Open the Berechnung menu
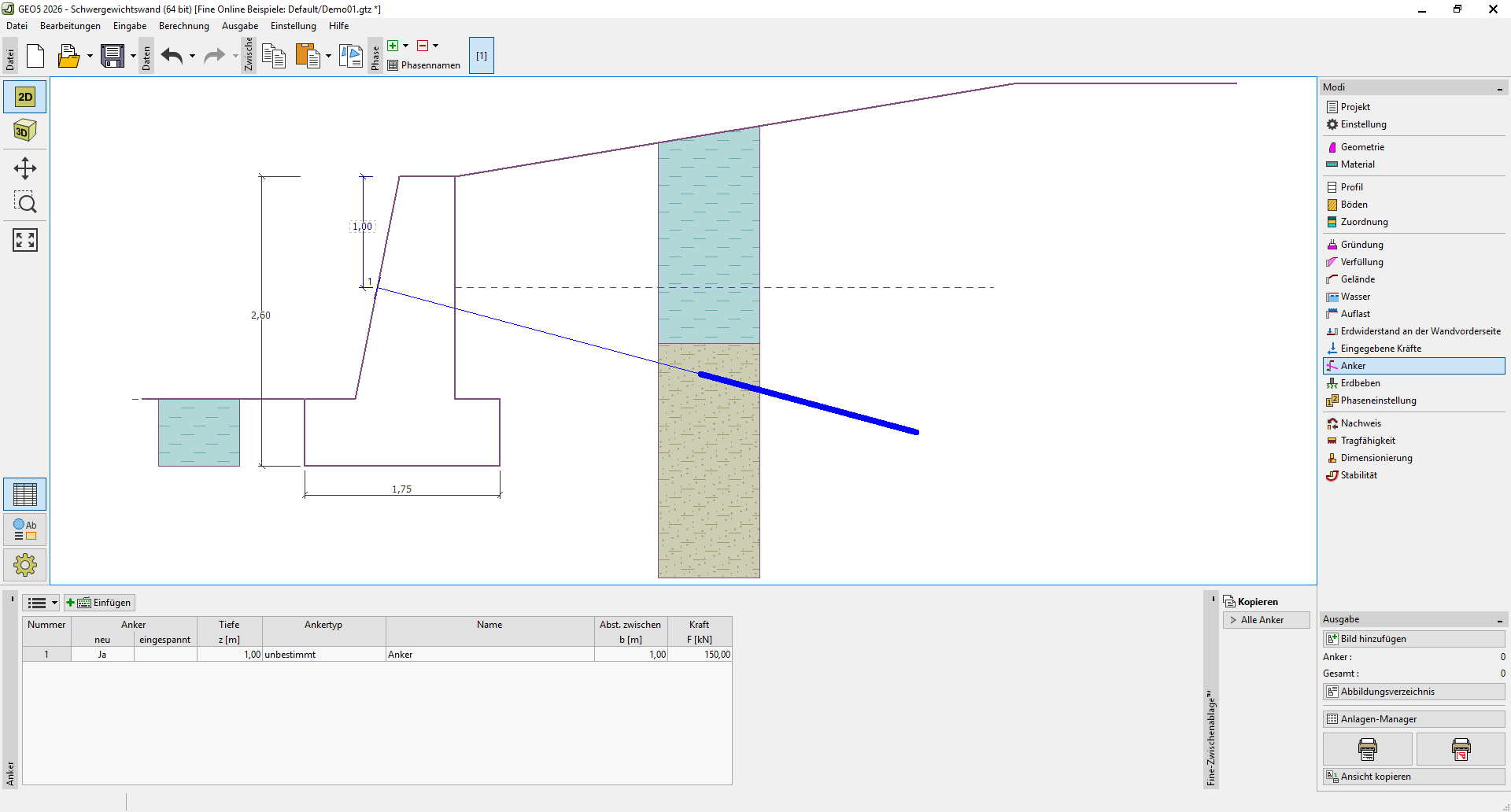The height and width of the screenshot is (812, 1511). pyautogui.click(x=183, y=26)
